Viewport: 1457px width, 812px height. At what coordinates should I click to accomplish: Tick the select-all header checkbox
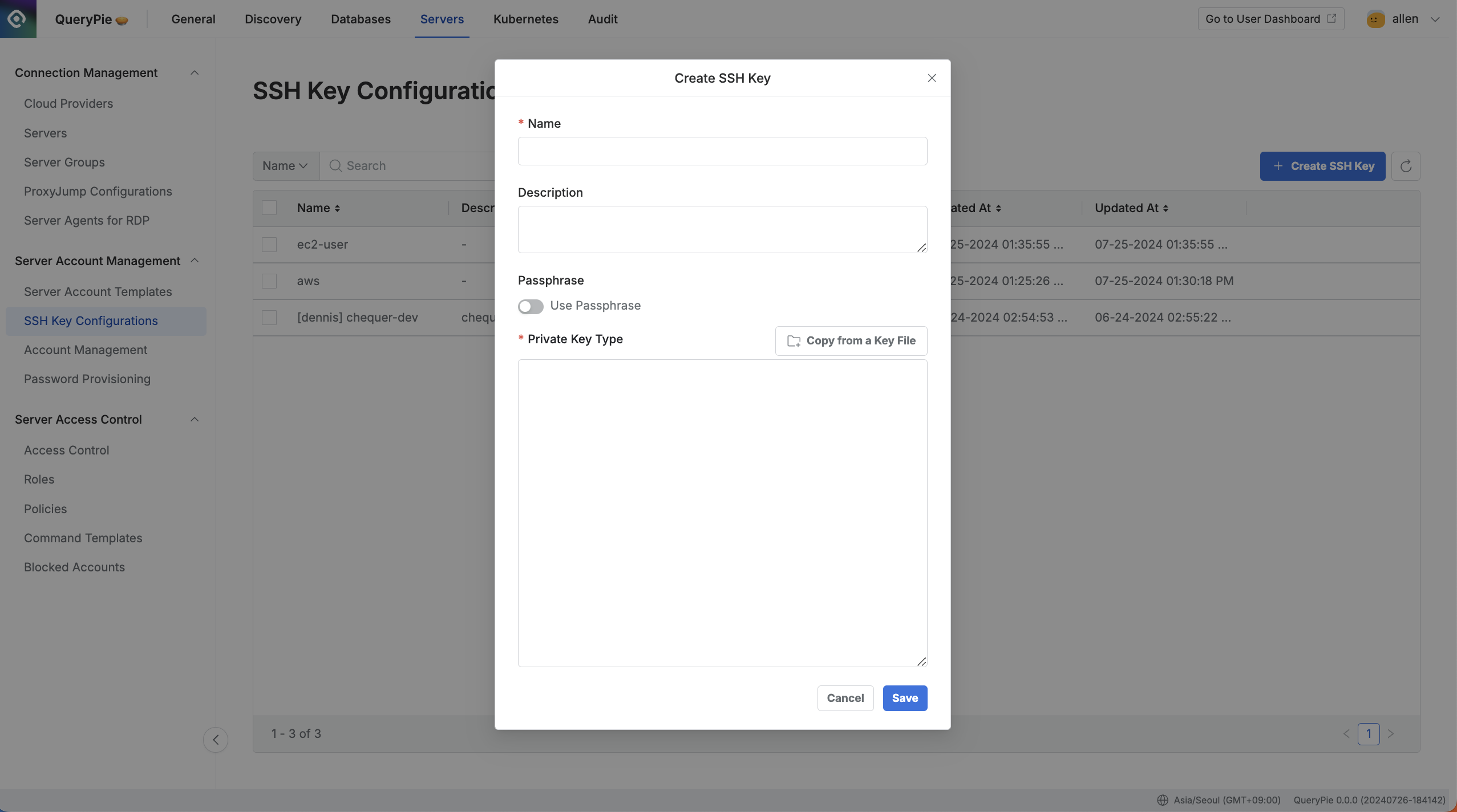coord(269,208)
